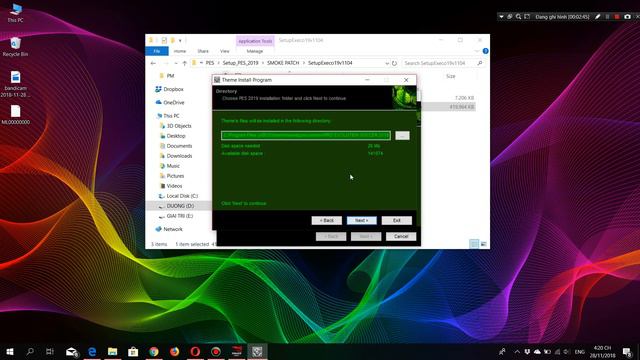This screenshot has height=360, width=640.
Task: Open the Explorer help icon
Action: [x=485, y=51]
